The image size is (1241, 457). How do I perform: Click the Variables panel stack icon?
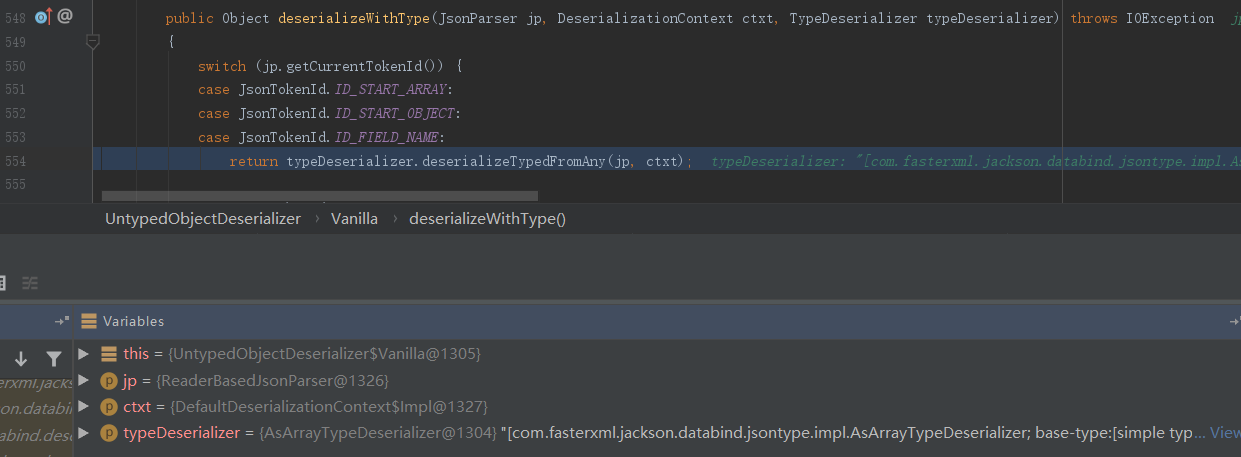pyautogui.click(x=89, y=321)
